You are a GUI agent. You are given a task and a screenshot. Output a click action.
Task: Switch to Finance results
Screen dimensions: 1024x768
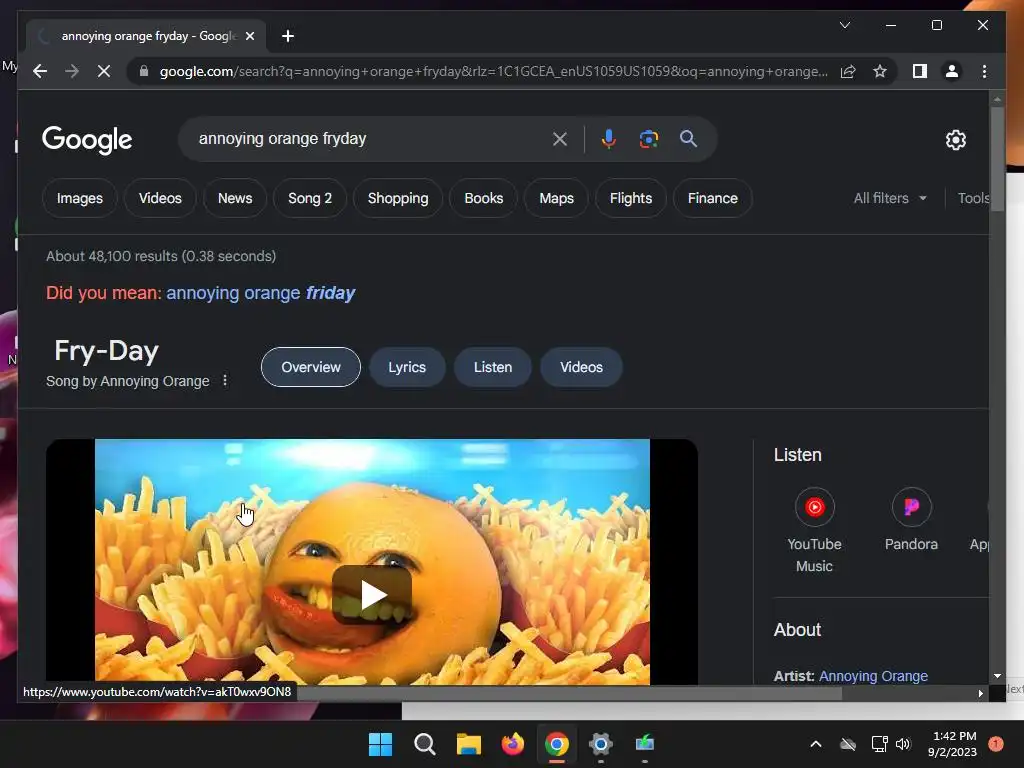pos(712,198)
